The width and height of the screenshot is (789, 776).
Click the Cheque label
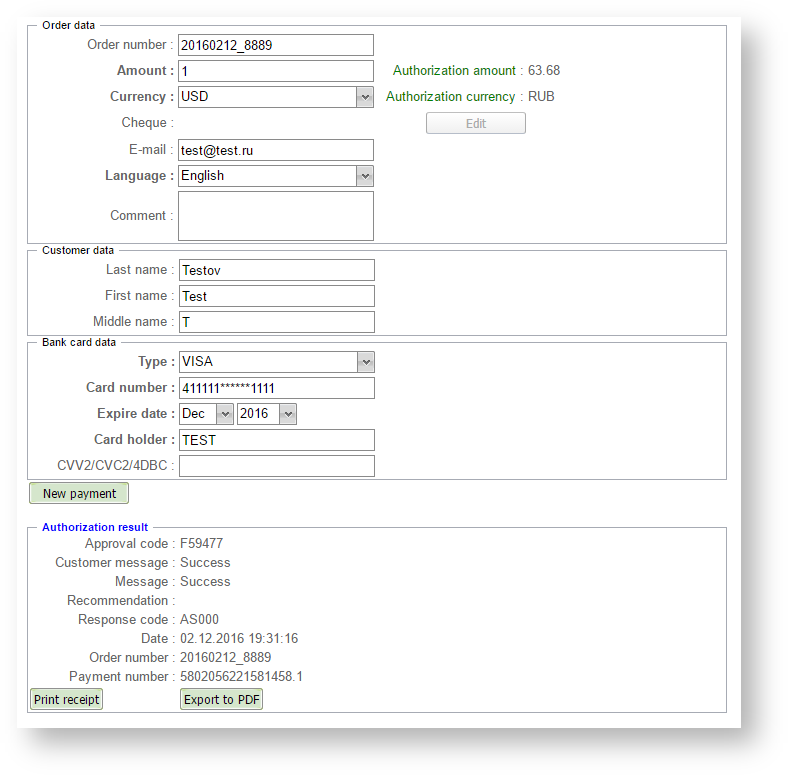coord(147,123)
